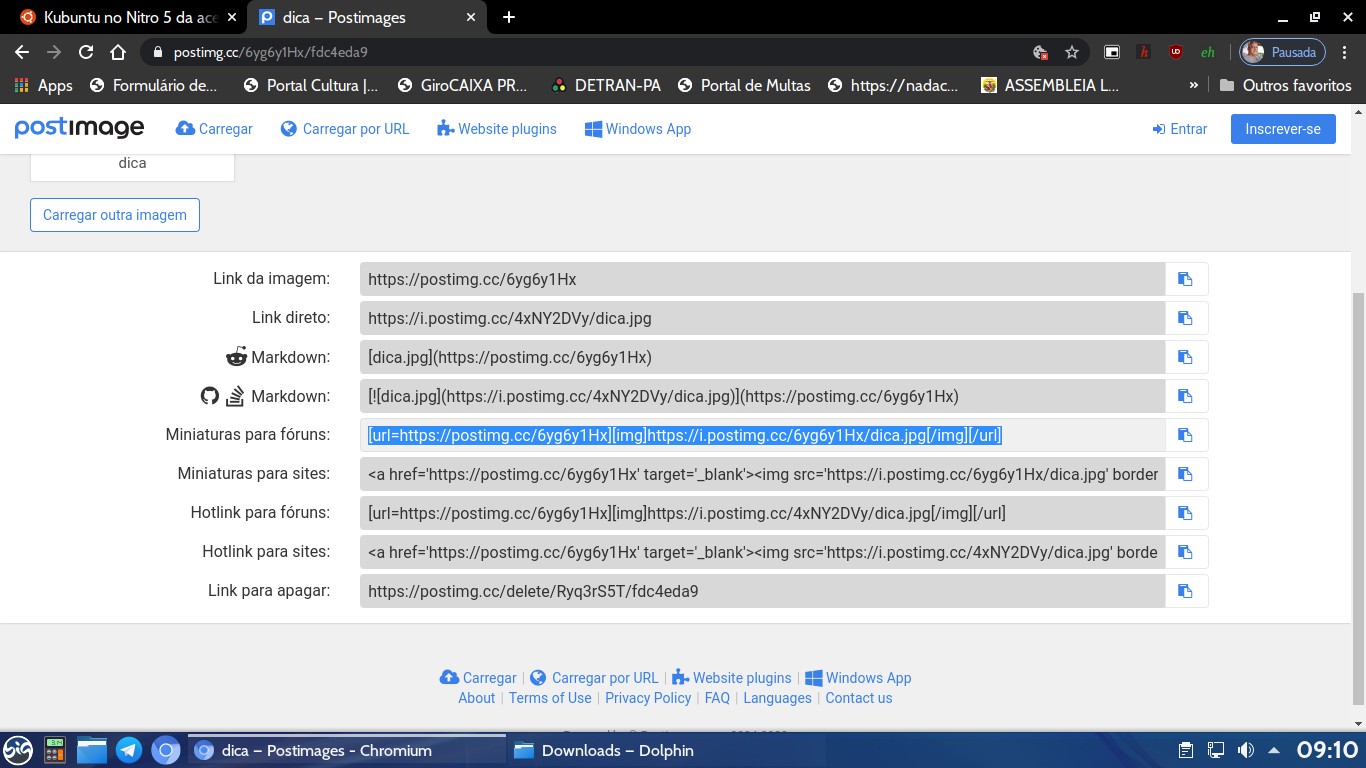Image resolution: width=1366 pixels, height=768 pixels.
Task: Click footer 'Carregar por URL' link
Action: point(594,678)
